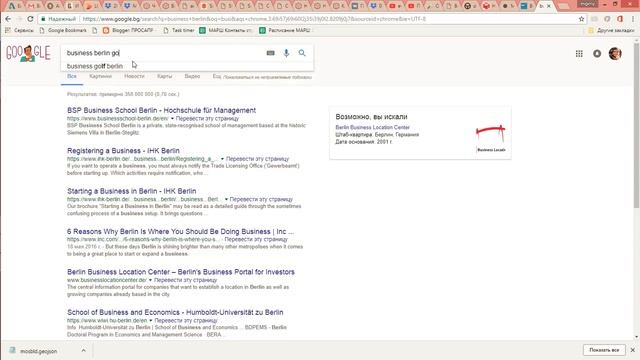Translate the BSP Business School page
640x360 pixels.
pos(207,118)
